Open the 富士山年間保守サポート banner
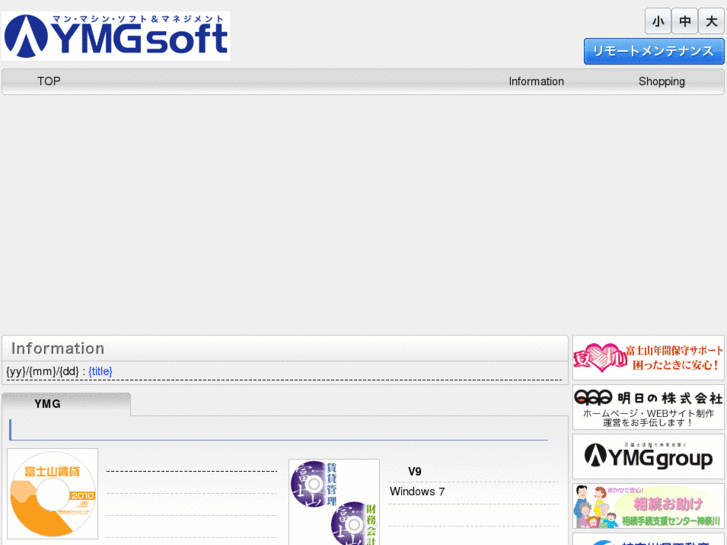 tap(648, 358)
